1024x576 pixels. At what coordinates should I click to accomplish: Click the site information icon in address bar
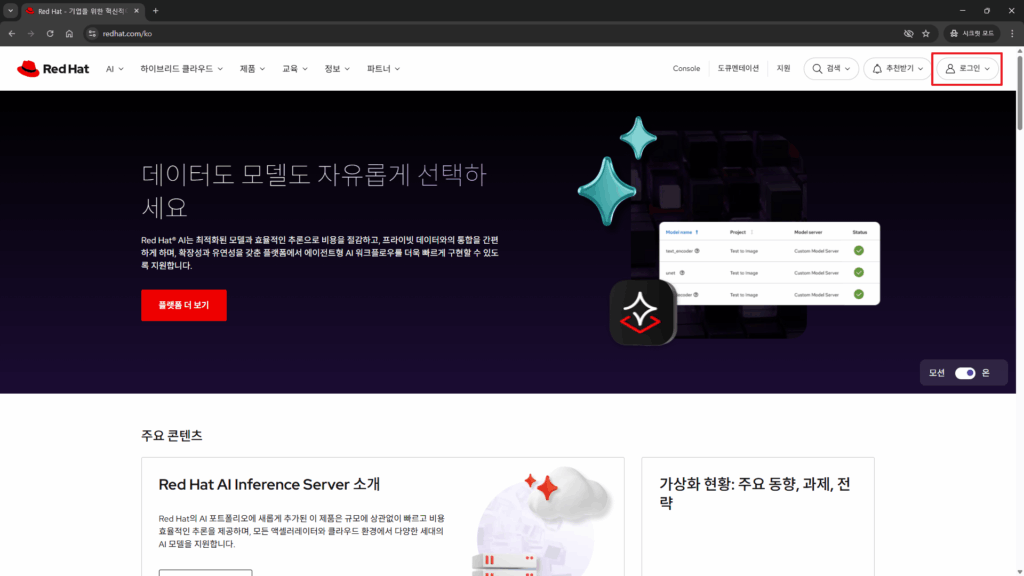pos(92,33)
